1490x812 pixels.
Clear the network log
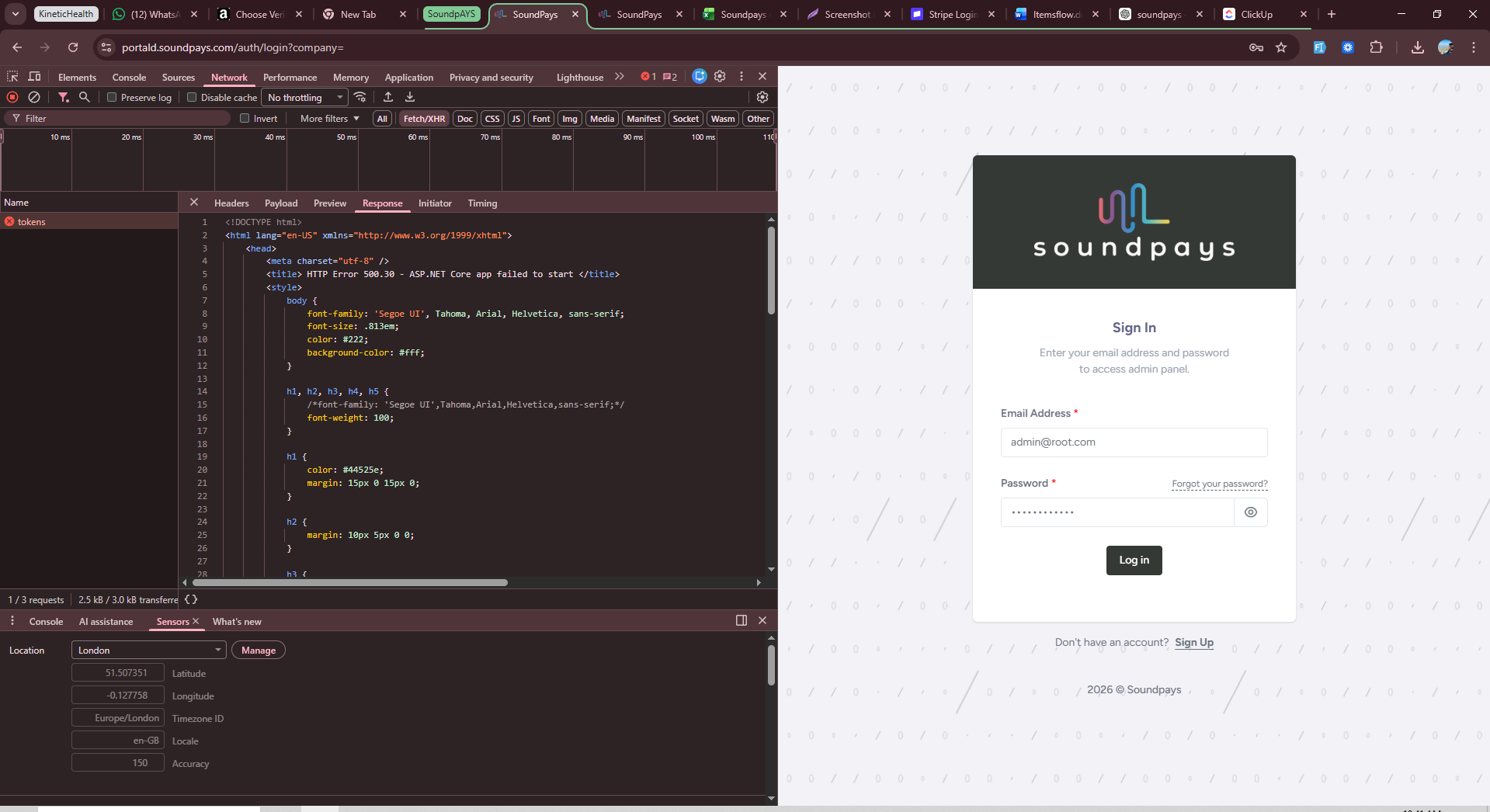tap(34, 97)
